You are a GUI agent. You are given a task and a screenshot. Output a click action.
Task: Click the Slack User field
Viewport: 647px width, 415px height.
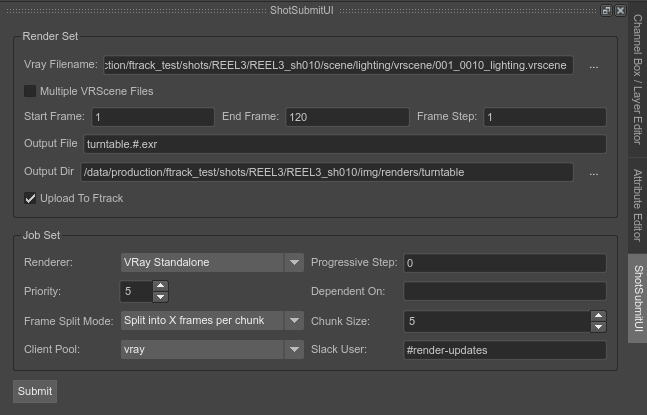point(505,350)
